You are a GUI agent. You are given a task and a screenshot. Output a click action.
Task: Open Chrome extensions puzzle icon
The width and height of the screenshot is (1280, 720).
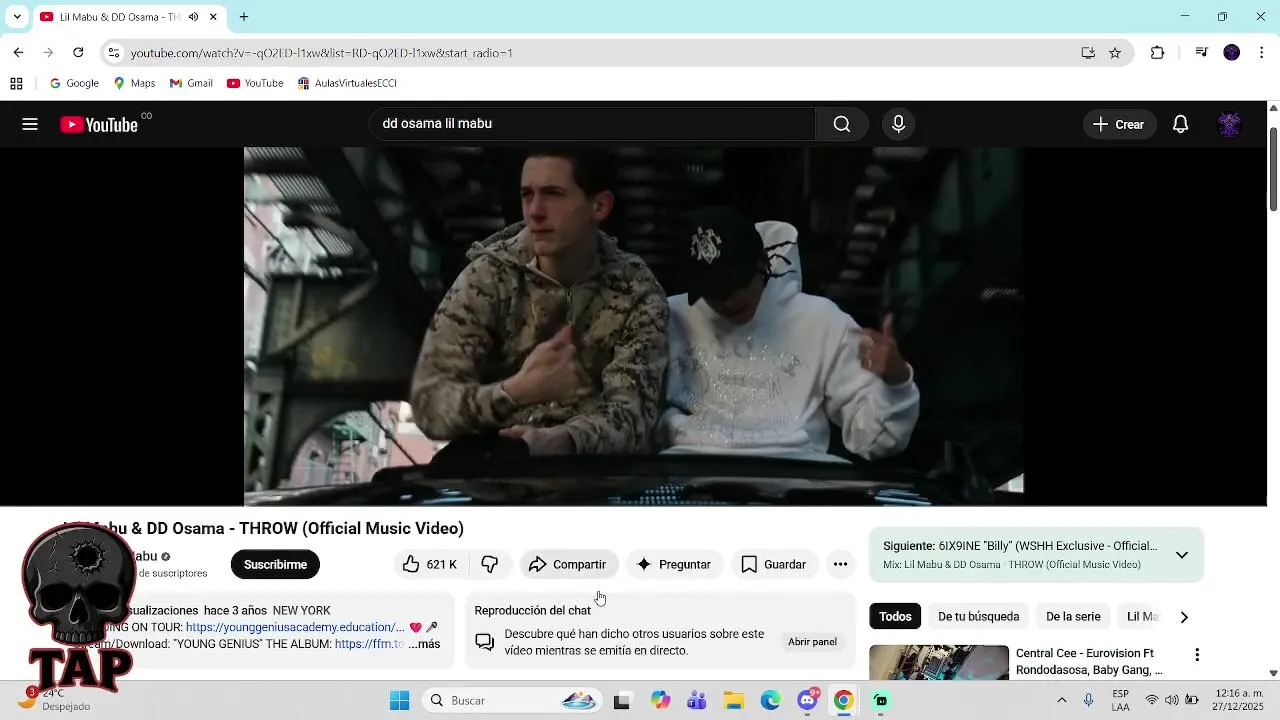coord(1157,53)
